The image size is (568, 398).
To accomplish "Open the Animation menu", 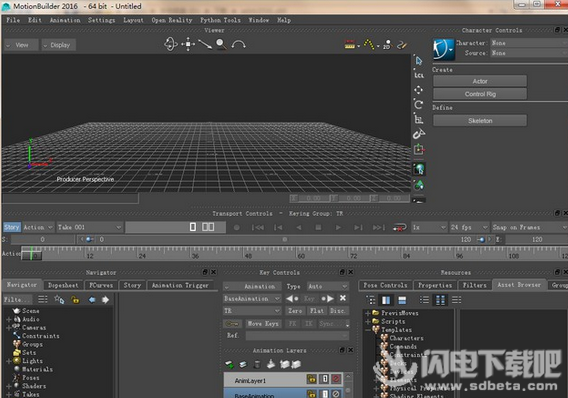I will (x=65, y=20).
